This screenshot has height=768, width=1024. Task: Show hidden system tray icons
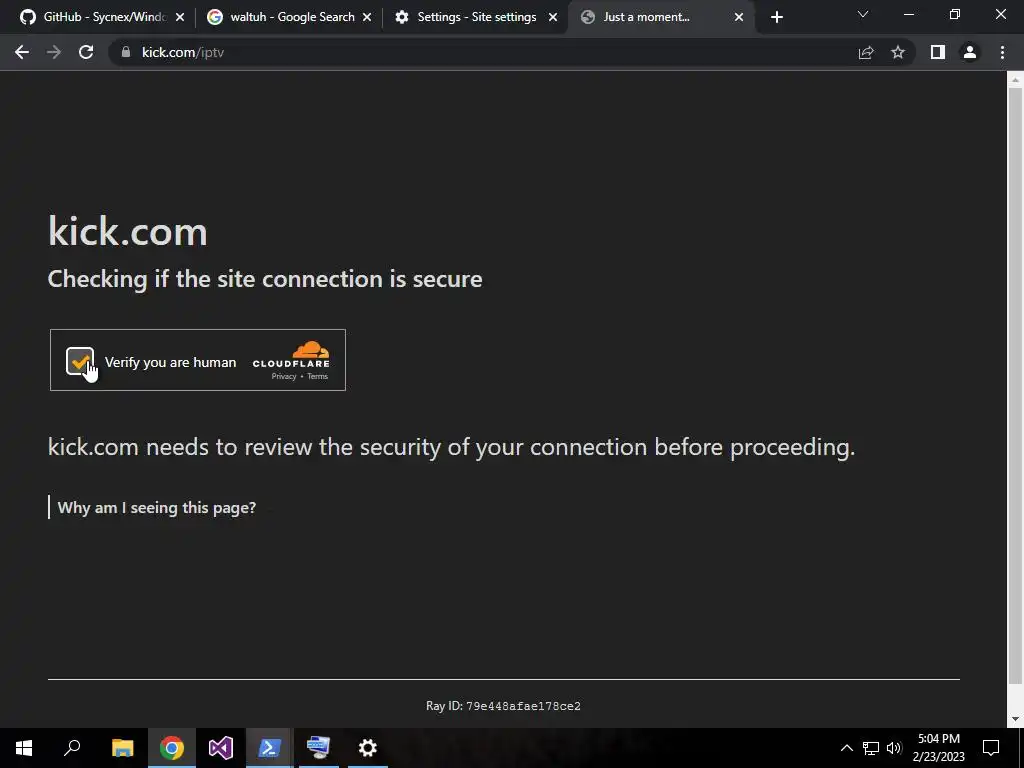tap(846, 748)
